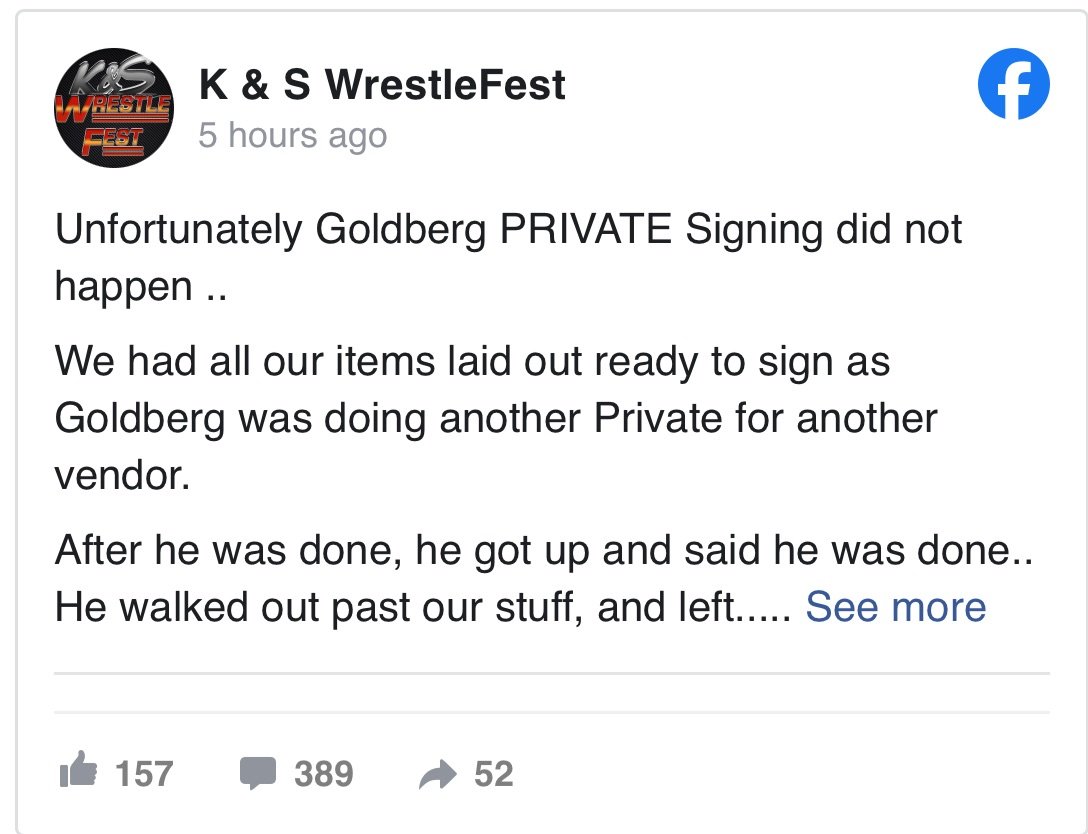
Task: Click the "He walked out past our stuff" text
Action: click(422, 606)
